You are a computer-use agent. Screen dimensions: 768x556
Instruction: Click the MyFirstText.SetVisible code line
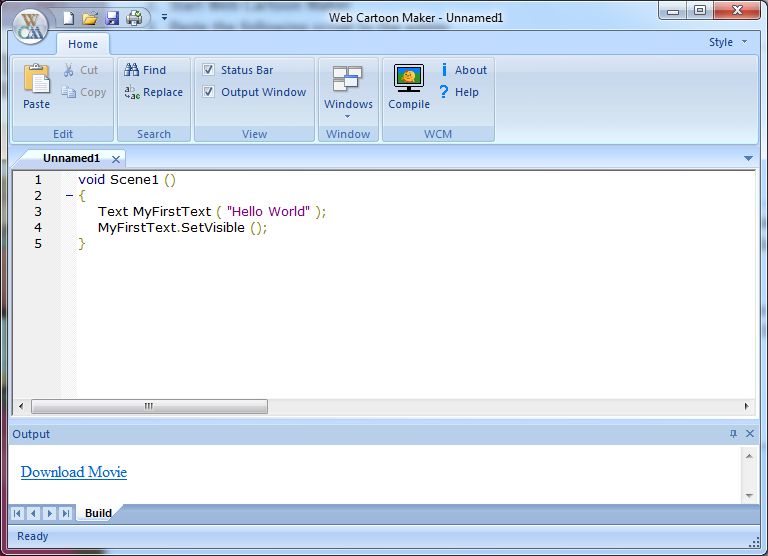(183, 228)
